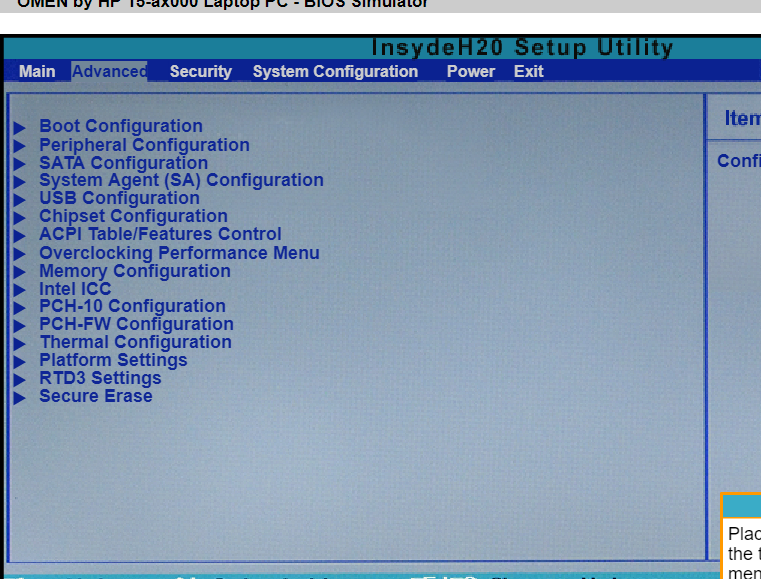Click arrow beside RTD3 Settings
The width and height of the screenshot is (761, 579).
click(19, 380)
